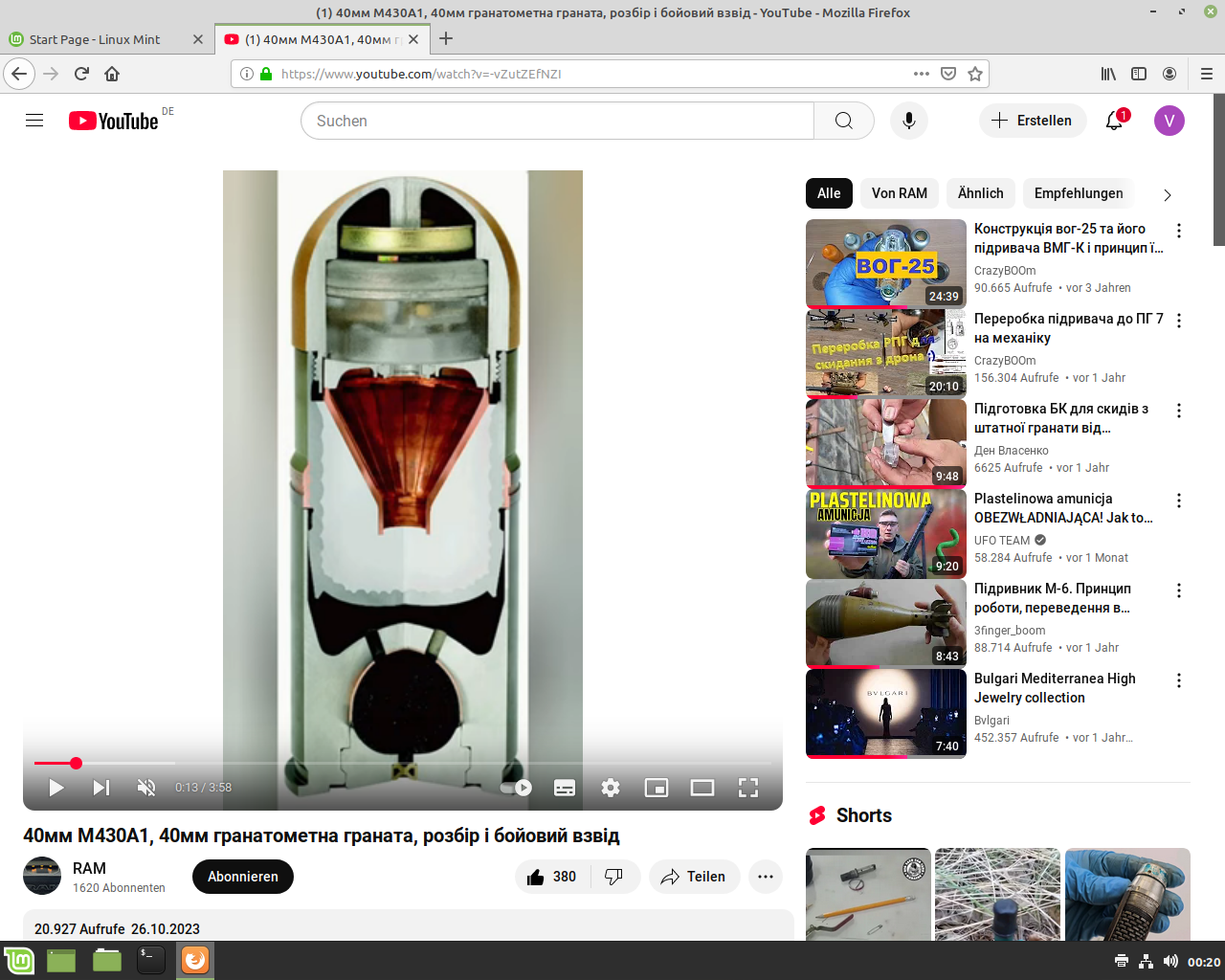Open the Firefox application menu
The width and height of the screenshot is (1225, 980).
coord(1207,74)
